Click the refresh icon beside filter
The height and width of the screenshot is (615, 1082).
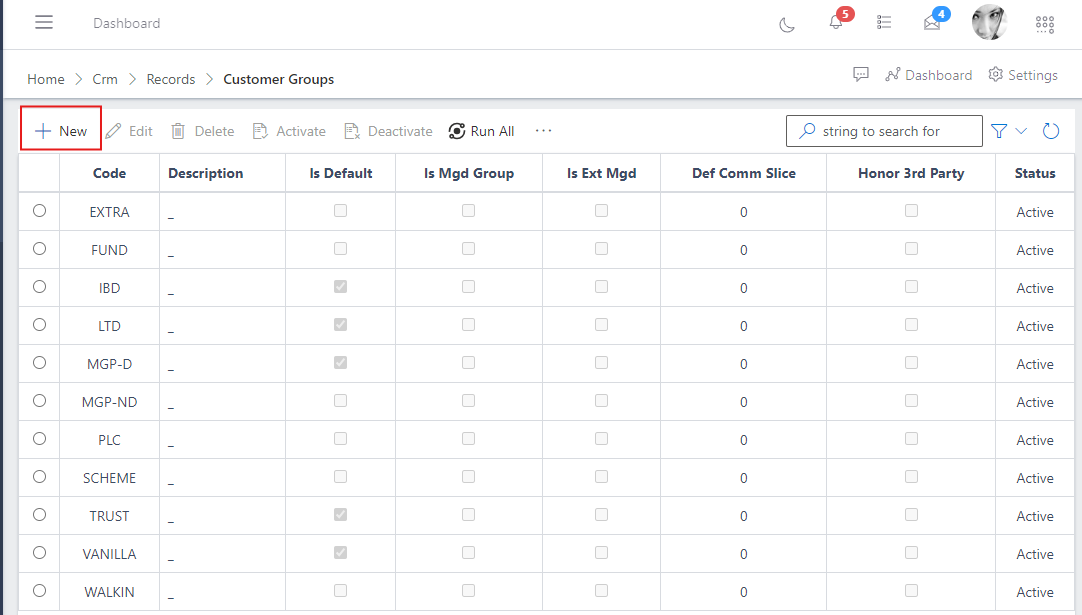(1051, 131)
